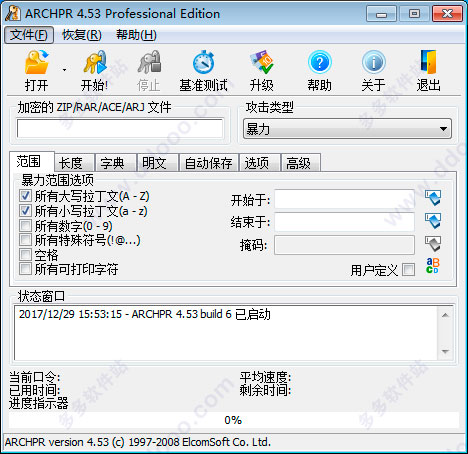
Task: Click the icon beside 结束于 field
Action: (x=433, y=221)
